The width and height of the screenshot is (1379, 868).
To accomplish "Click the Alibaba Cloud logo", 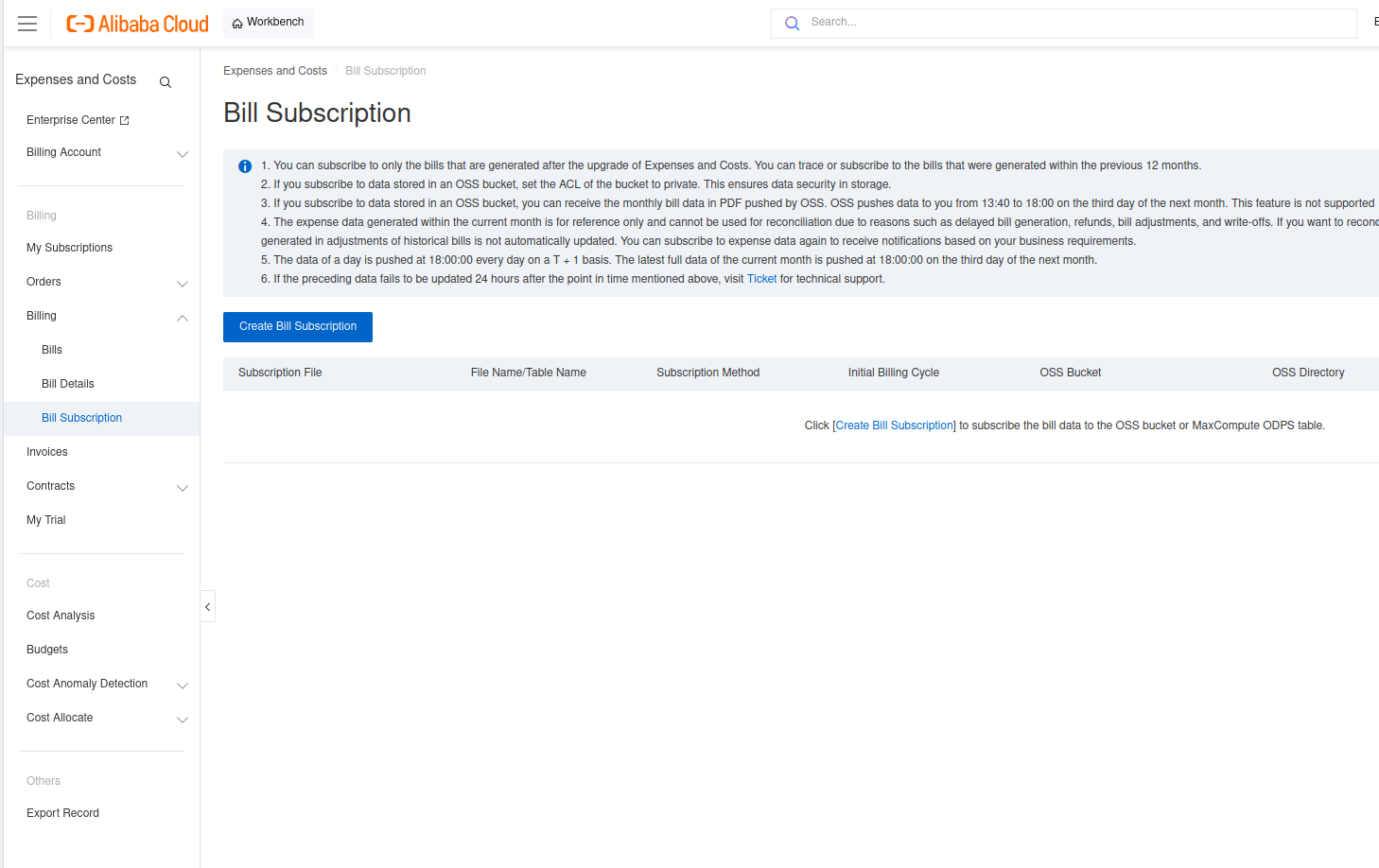I will click(x=137, y=24).
